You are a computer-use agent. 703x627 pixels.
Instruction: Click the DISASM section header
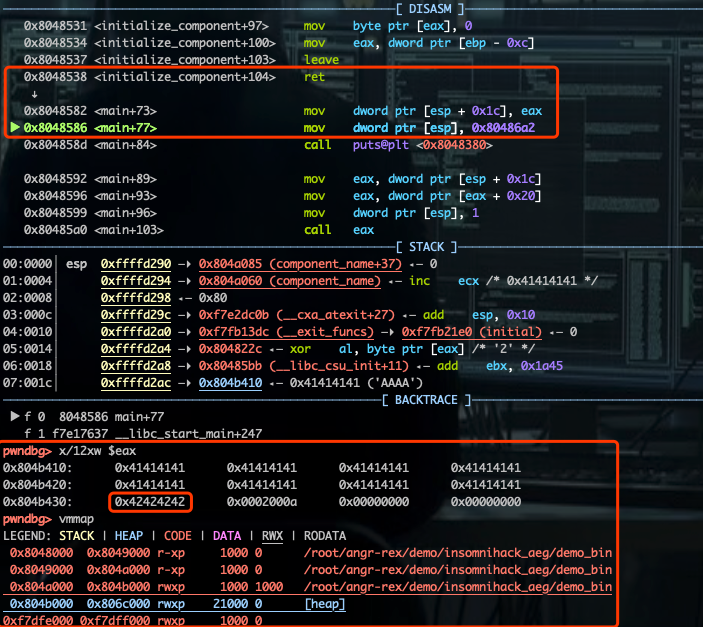pyautogui.click(x=430, y=9)
